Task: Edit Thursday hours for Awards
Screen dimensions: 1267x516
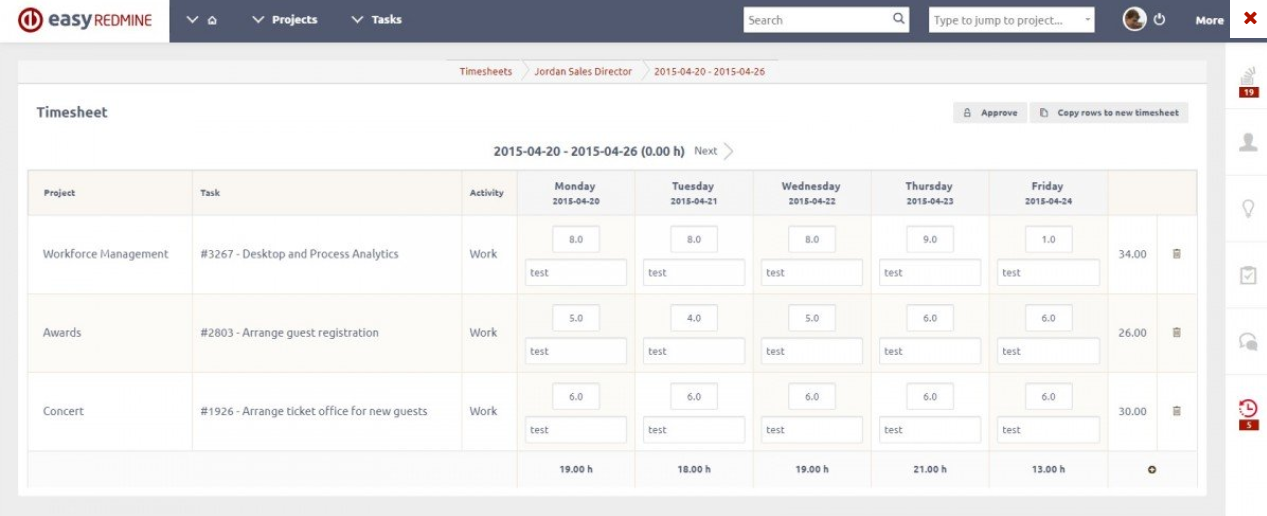Action: coord(930,318)
